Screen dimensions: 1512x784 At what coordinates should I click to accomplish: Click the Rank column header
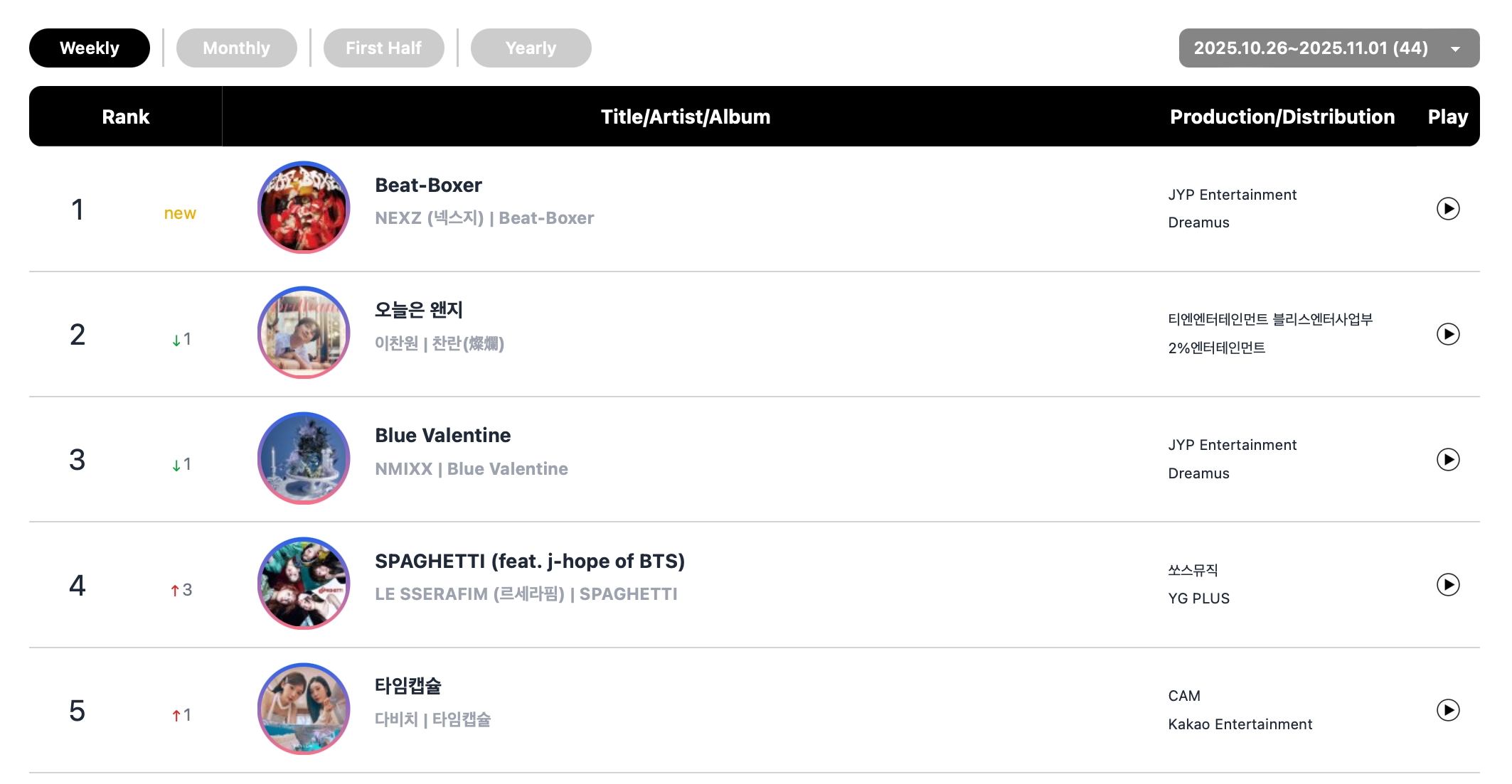point(126,117)
